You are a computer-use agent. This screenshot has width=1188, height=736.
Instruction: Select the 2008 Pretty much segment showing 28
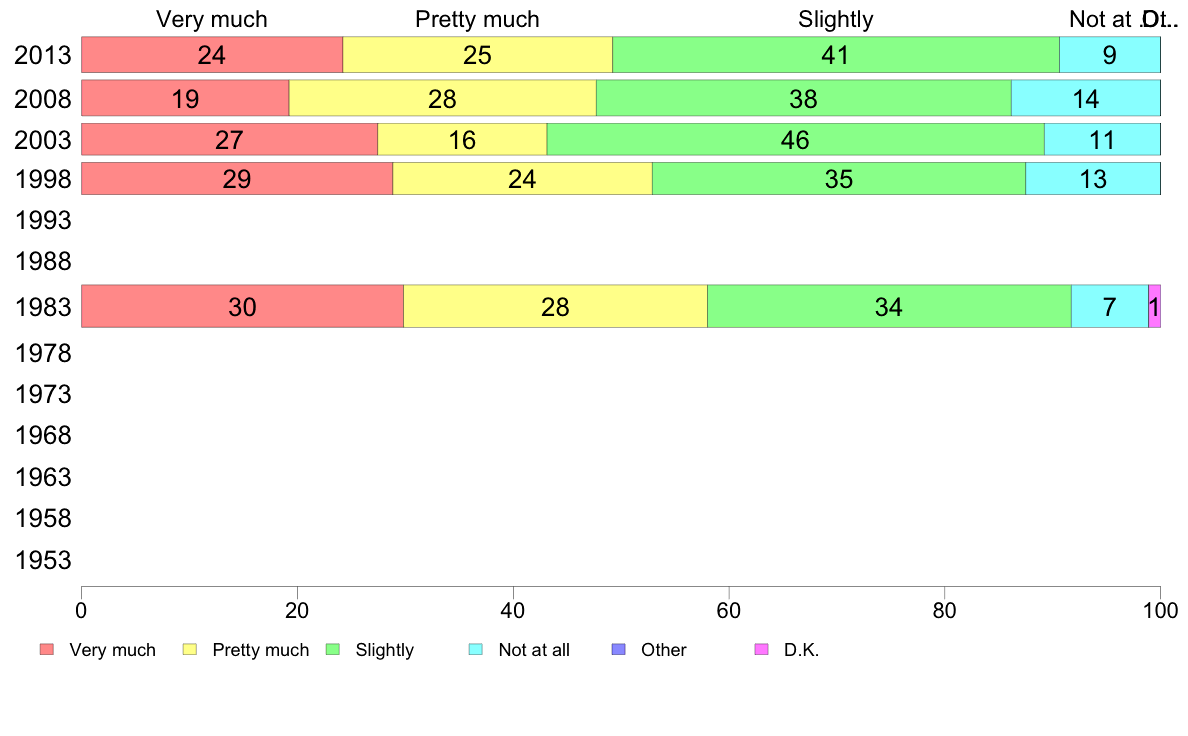click(x=442, y=98)
